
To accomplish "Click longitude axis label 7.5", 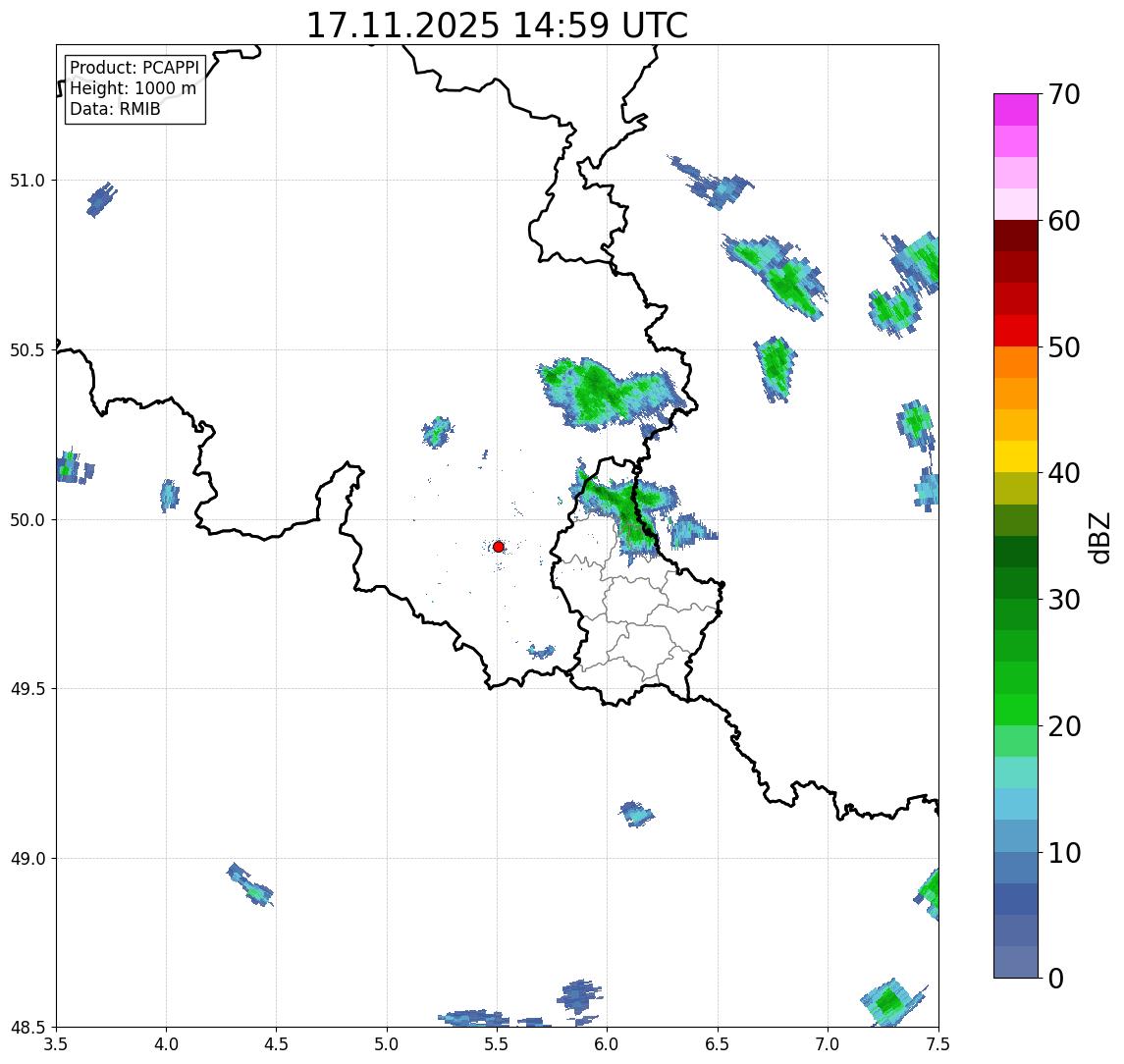I will (938, 1044).
